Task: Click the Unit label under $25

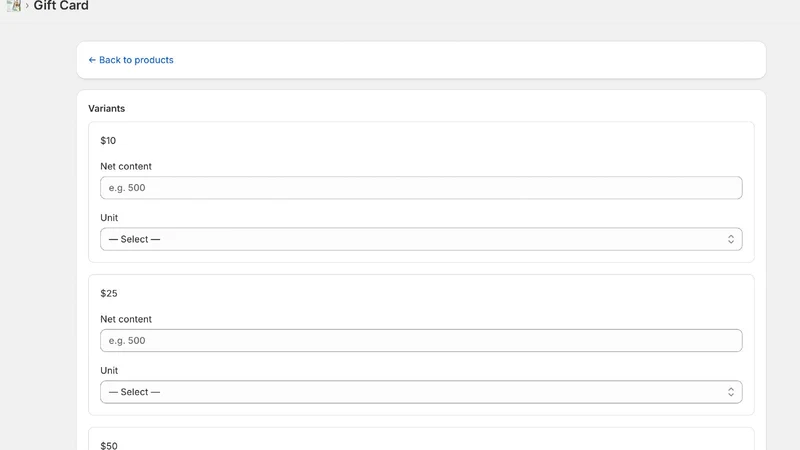Action: click(x=109, y=370)
